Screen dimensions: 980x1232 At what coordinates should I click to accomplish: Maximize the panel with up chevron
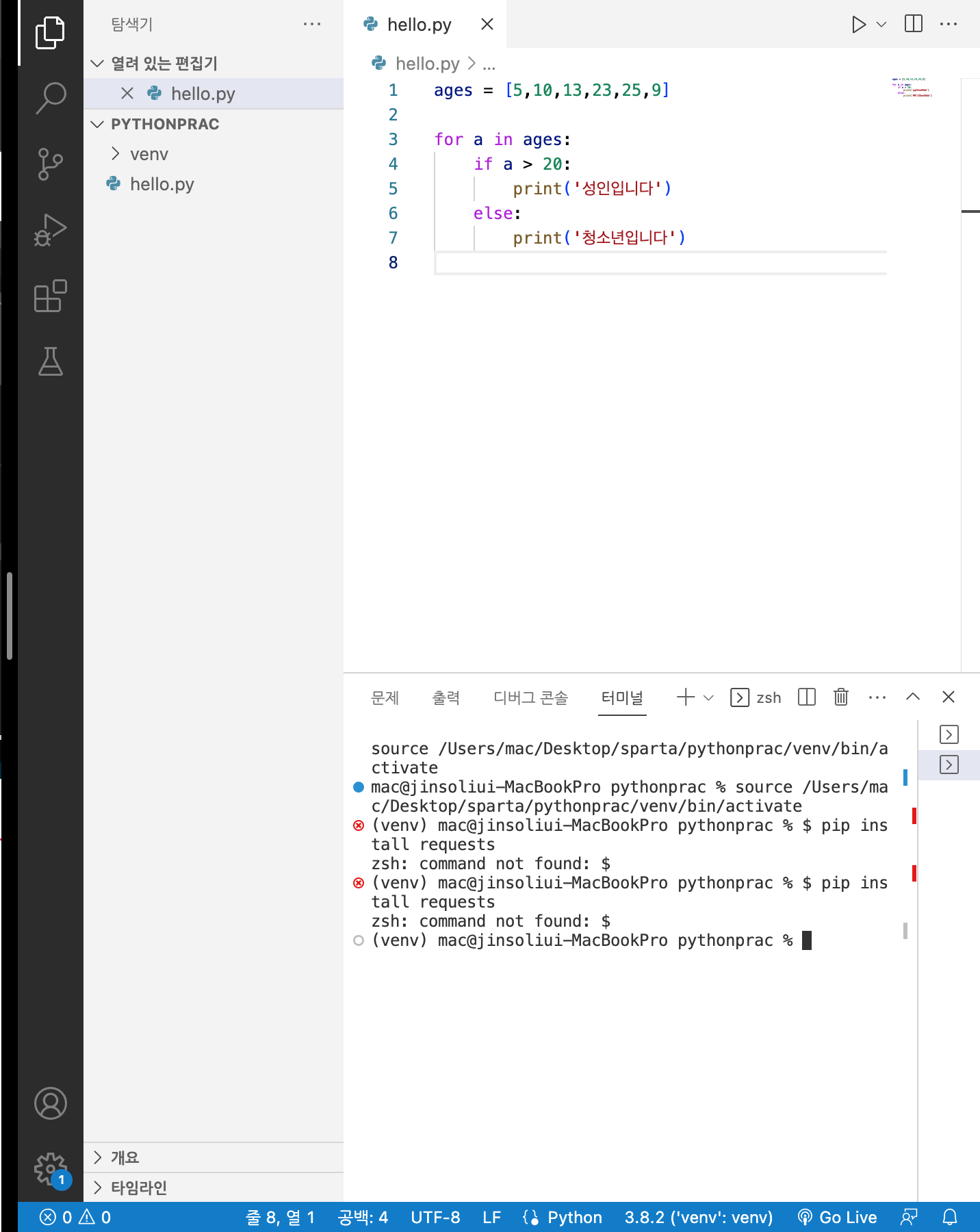[913, 697]
